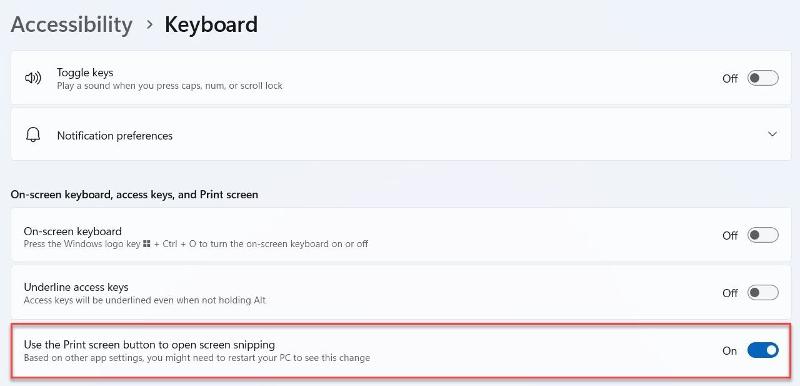Image resolution: width=800 pixels, height=386 pixels.
Task: Select the On-screen keyboard setting title
Action: [72, 231]
